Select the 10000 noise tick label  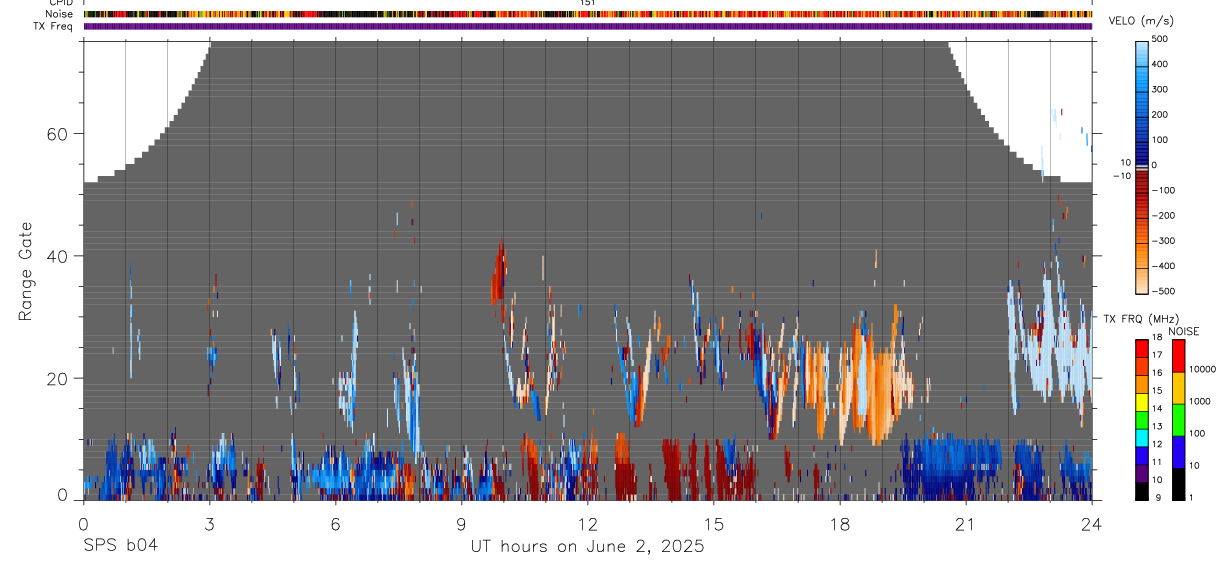click(1202, 370)
